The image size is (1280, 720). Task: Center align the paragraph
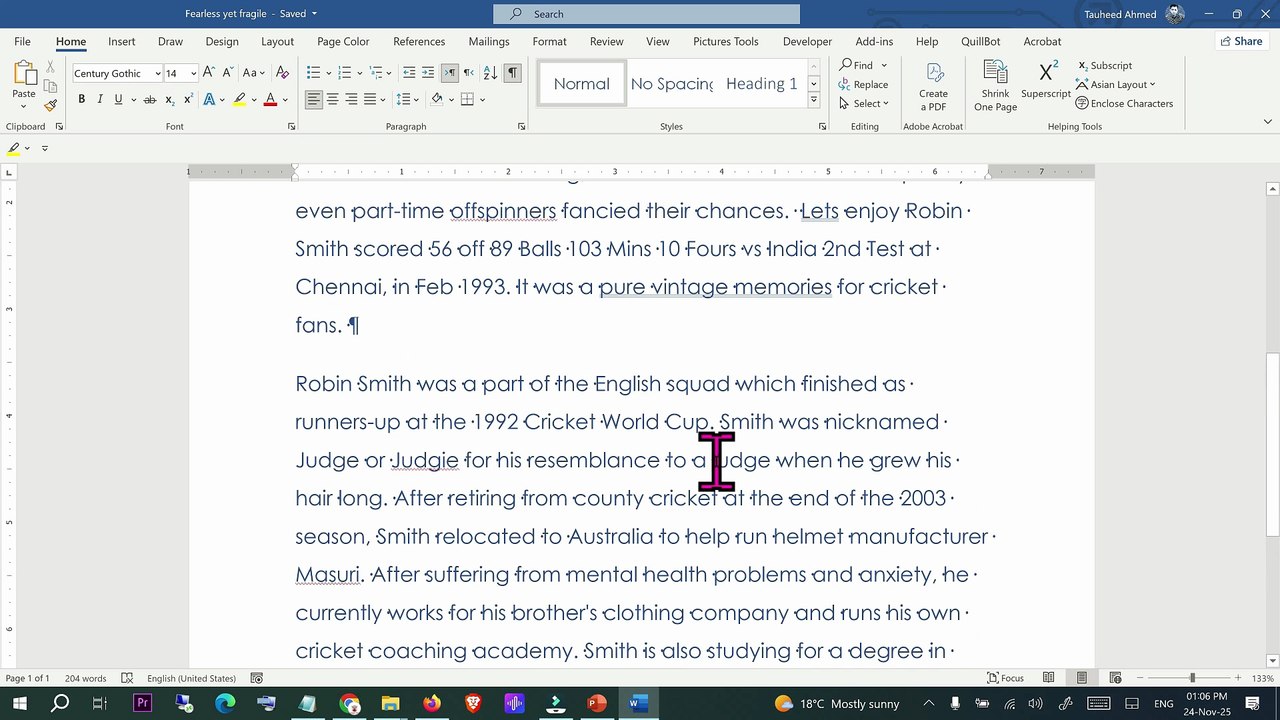click(x=333, y=99)
